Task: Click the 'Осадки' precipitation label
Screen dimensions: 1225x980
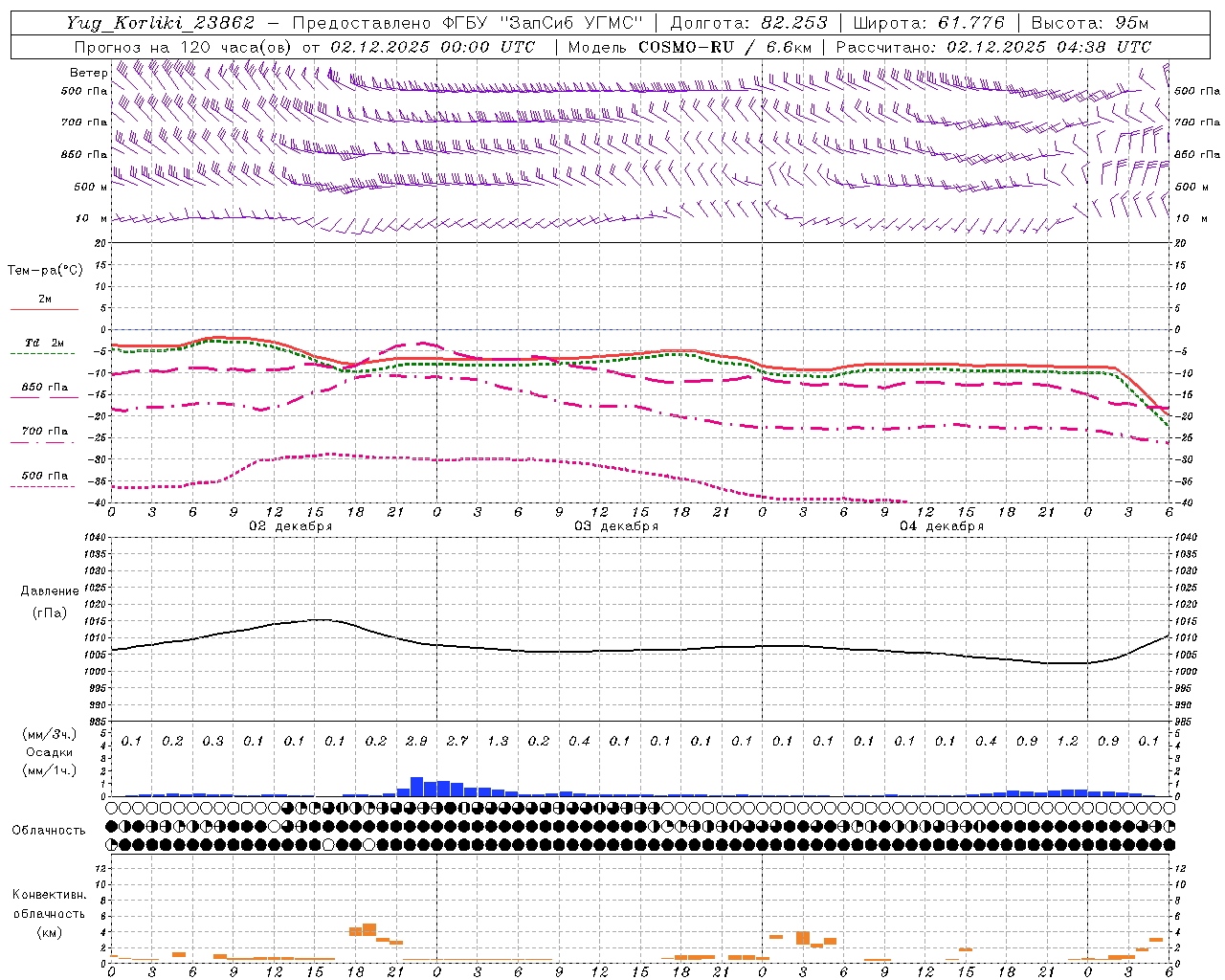Action: 50,752
